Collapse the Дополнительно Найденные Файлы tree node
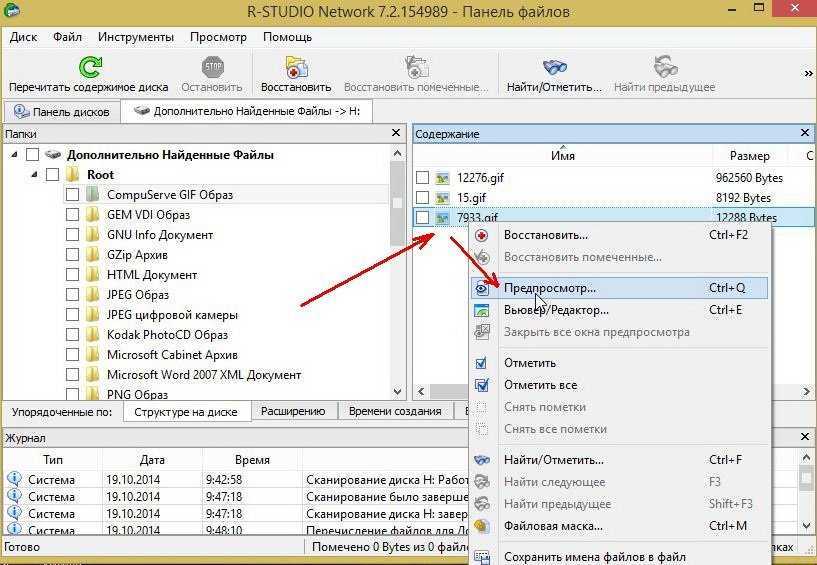The height and width of the screenshot is (565, 817). pos(14,155)
